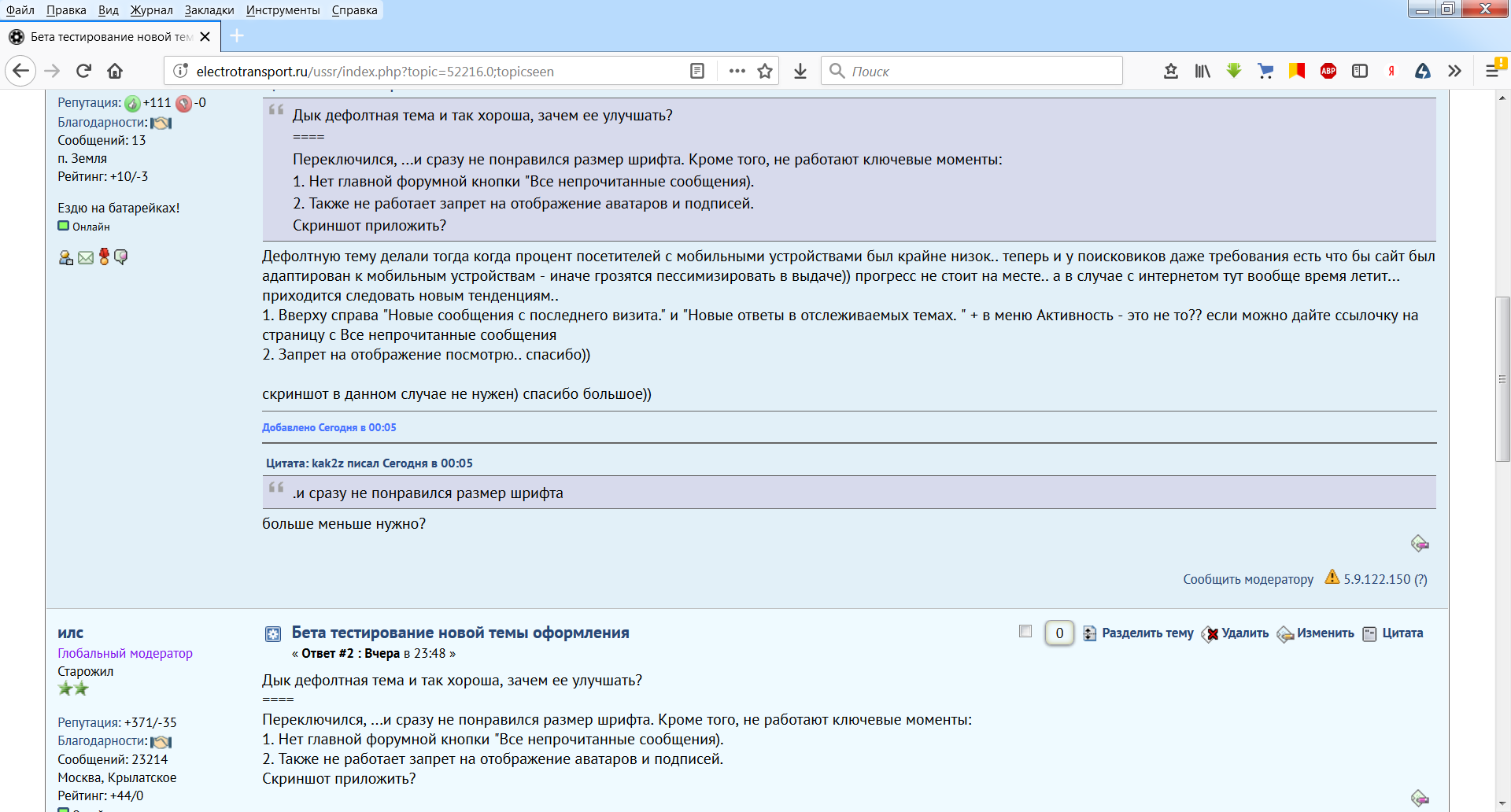Screen dimensions: 1511x812
Task: Open the Firefox hamburger menu
Action: (x=1492, y=71)
